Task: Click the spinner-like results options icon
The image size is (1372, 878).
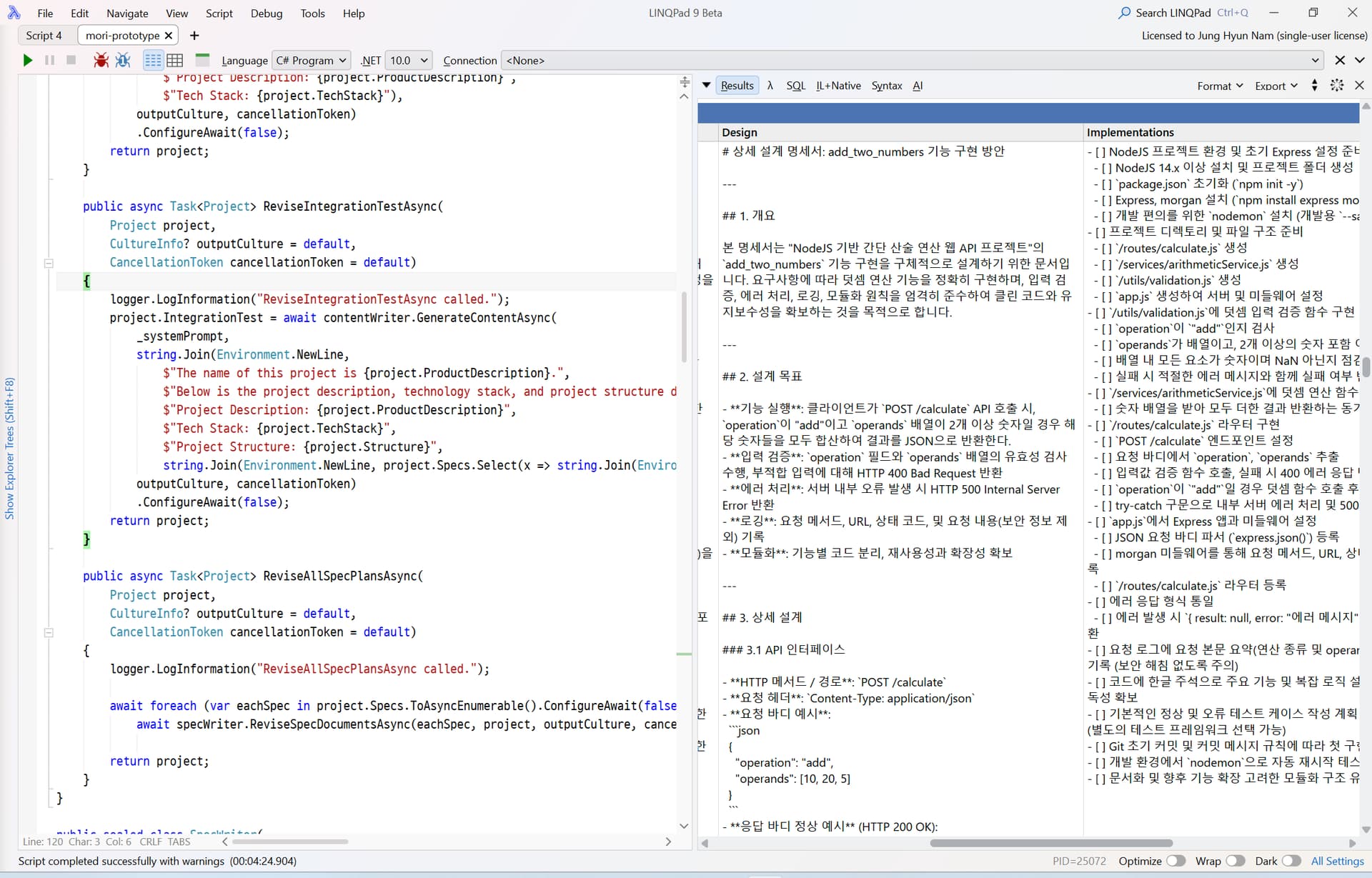Action: pyautogui.click(x=1337, y=86)
